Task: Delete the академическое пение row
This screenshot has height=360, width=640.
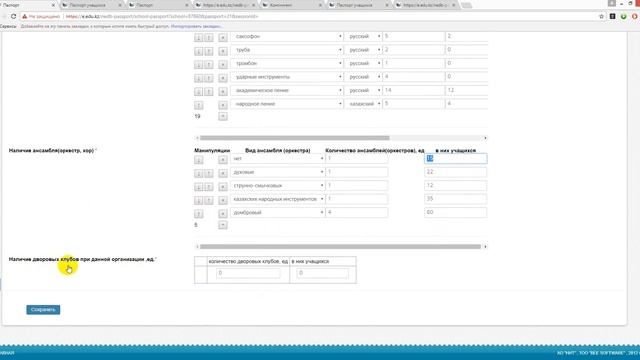Action: (222, 91)
